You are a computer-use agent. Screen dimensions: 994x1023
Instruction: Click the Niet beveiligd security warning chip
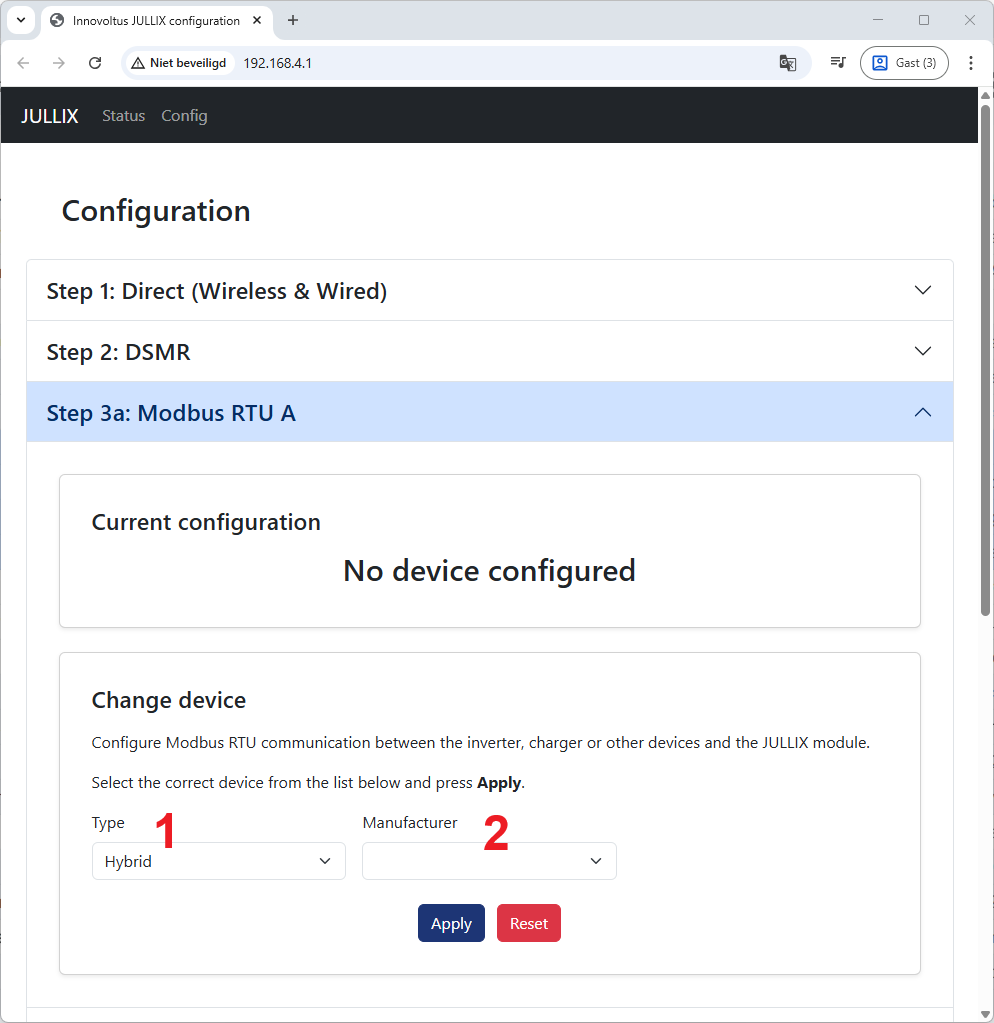[179, 63]
